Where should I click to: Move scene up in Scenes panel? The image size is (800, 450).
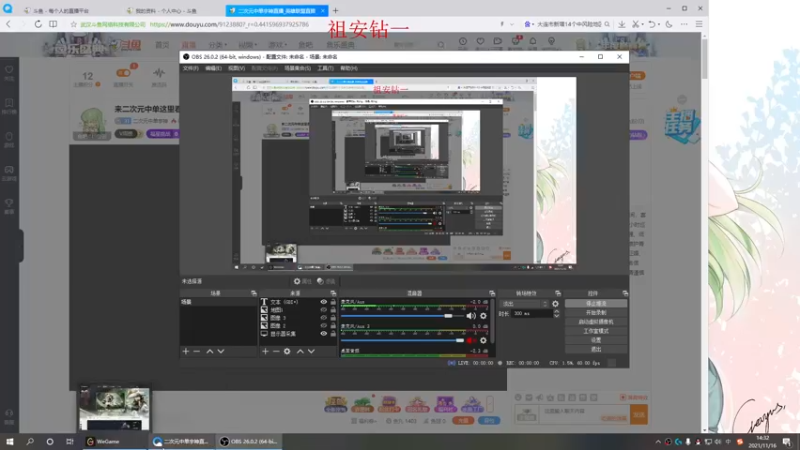click(210, 351)
